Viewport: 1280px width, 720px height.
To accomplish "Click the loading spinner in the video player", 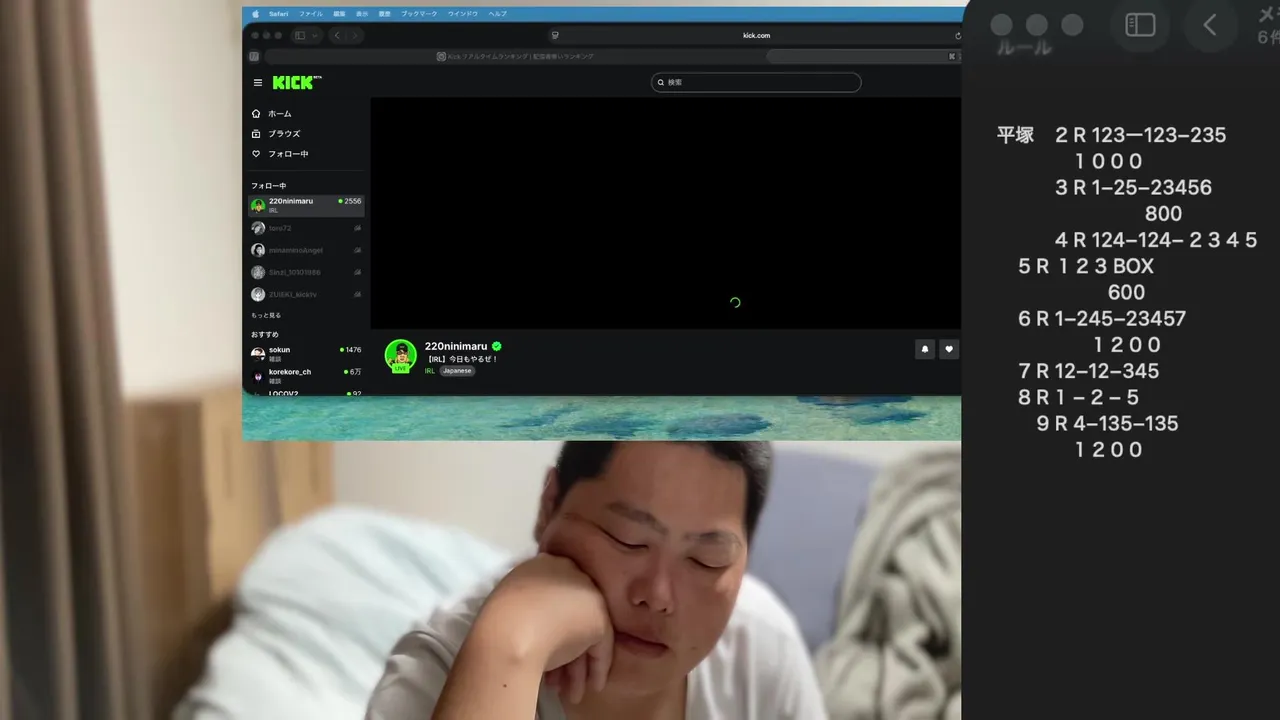I will (735, 302).
